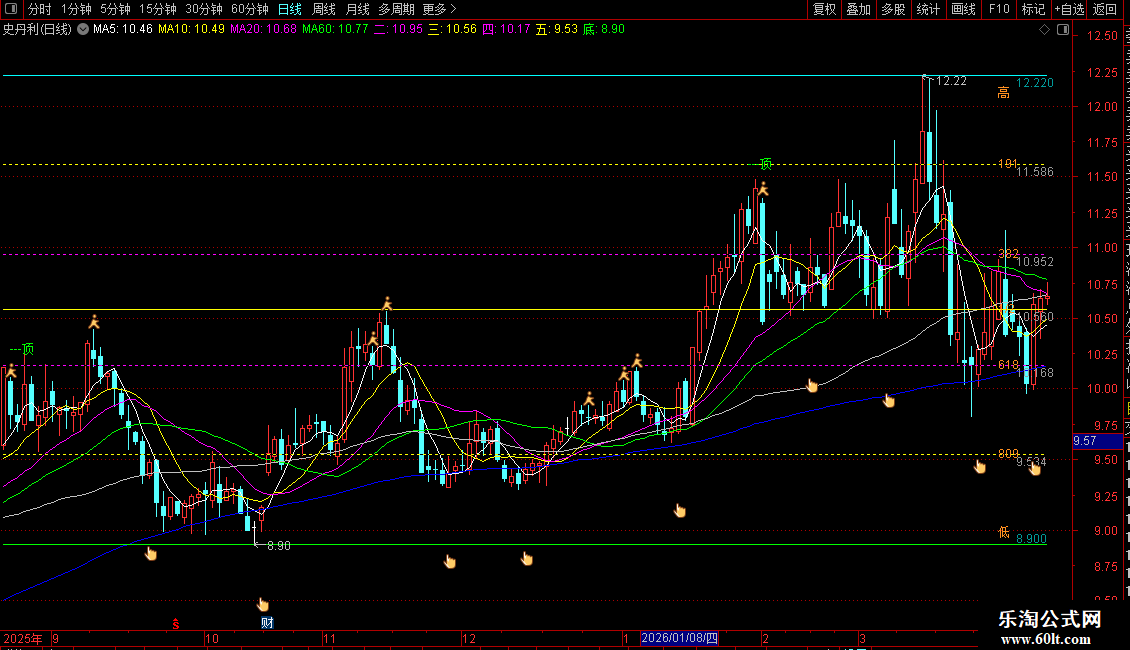The width and height of the screenshot is (1130, 650).
Task: Click the running-man icon on the October peak
Action: 387,302
